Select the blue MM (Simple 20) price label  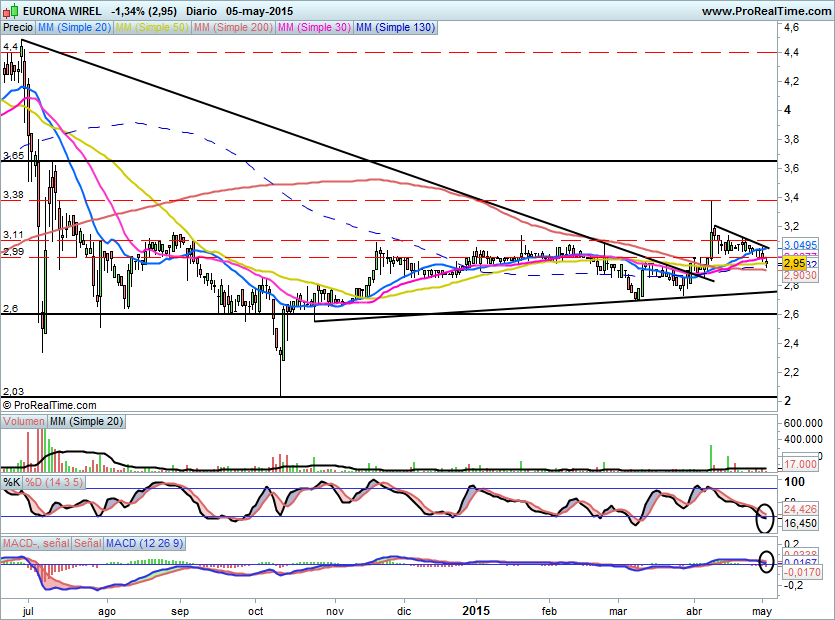[x=75, y=27]
